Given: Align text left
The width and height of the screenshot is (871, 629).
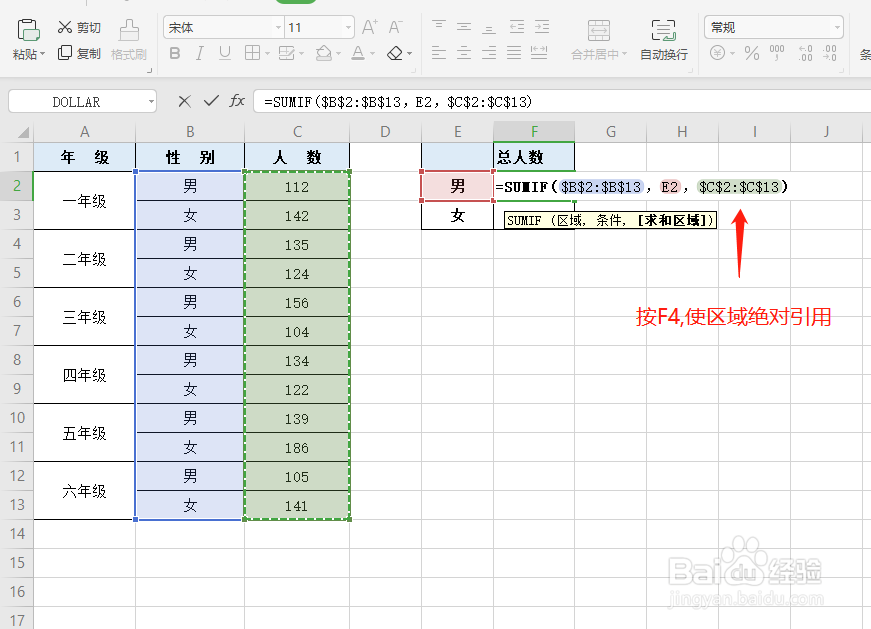Looking at the screenshot, I should coord(439,53).
